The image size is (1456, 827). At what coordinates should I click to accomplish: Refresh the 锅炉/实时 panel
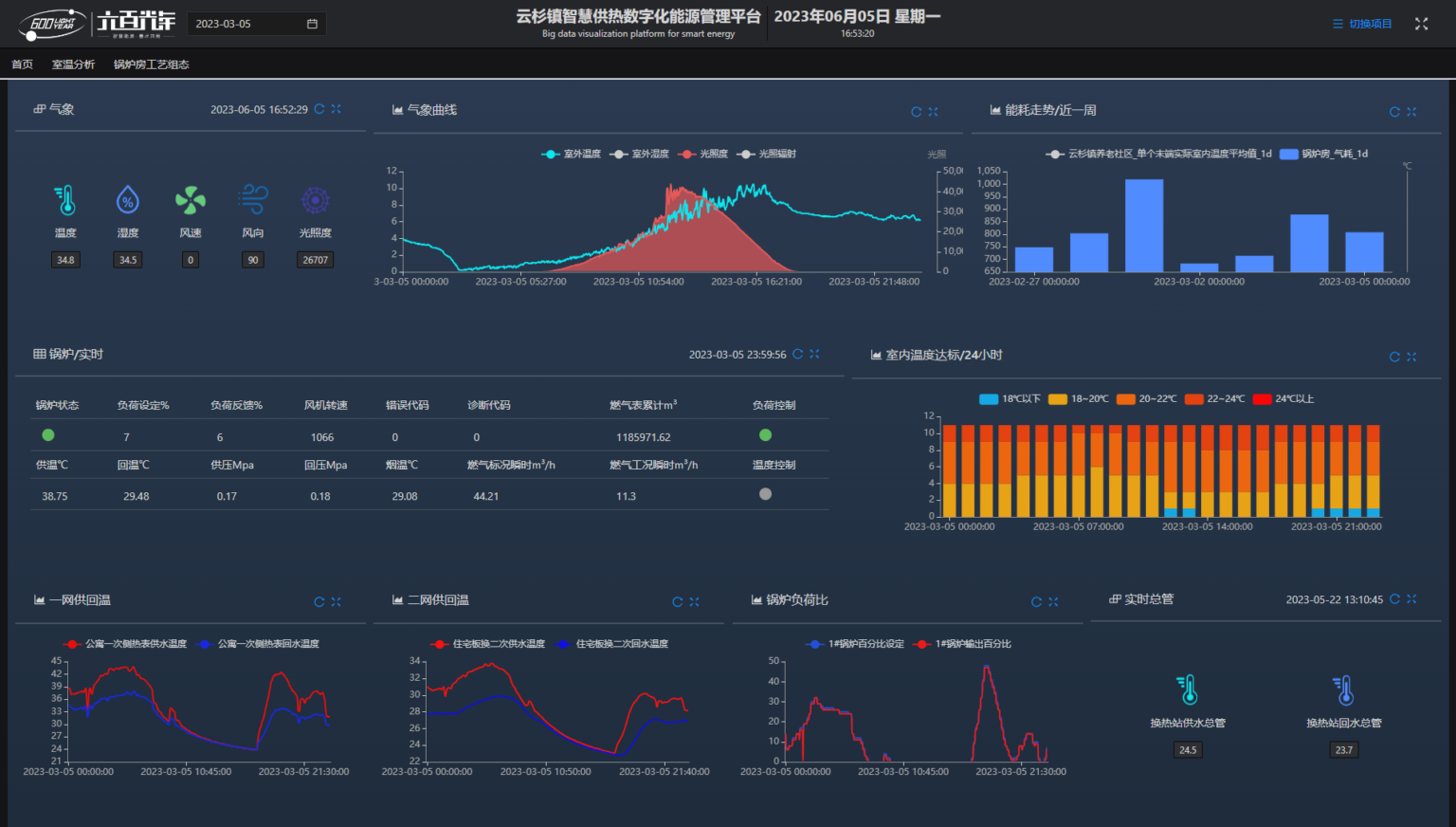pyautogui.click(x=798, y=354)
